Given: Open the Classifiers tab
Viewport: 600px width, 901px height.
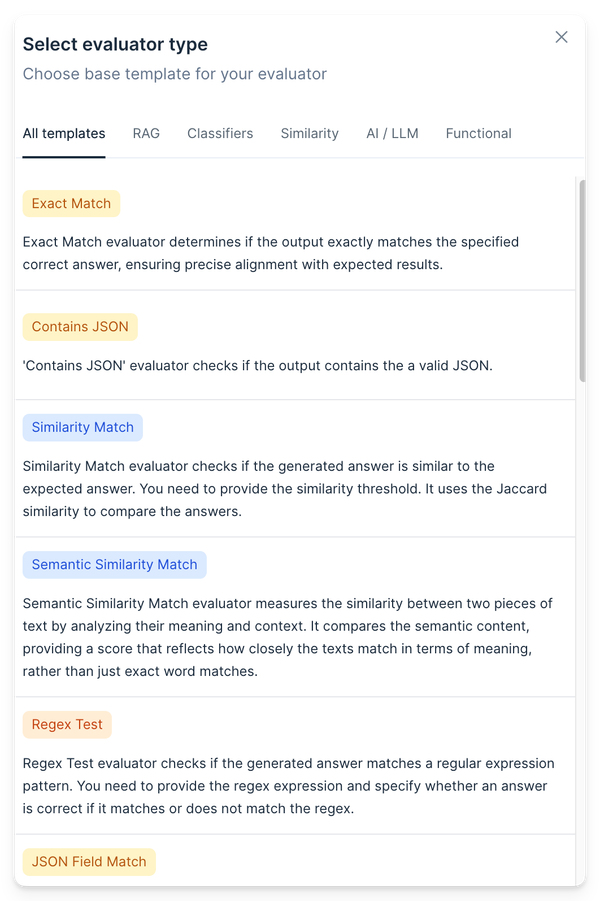Looking at the screenshot, I should (x=220, y=133).
